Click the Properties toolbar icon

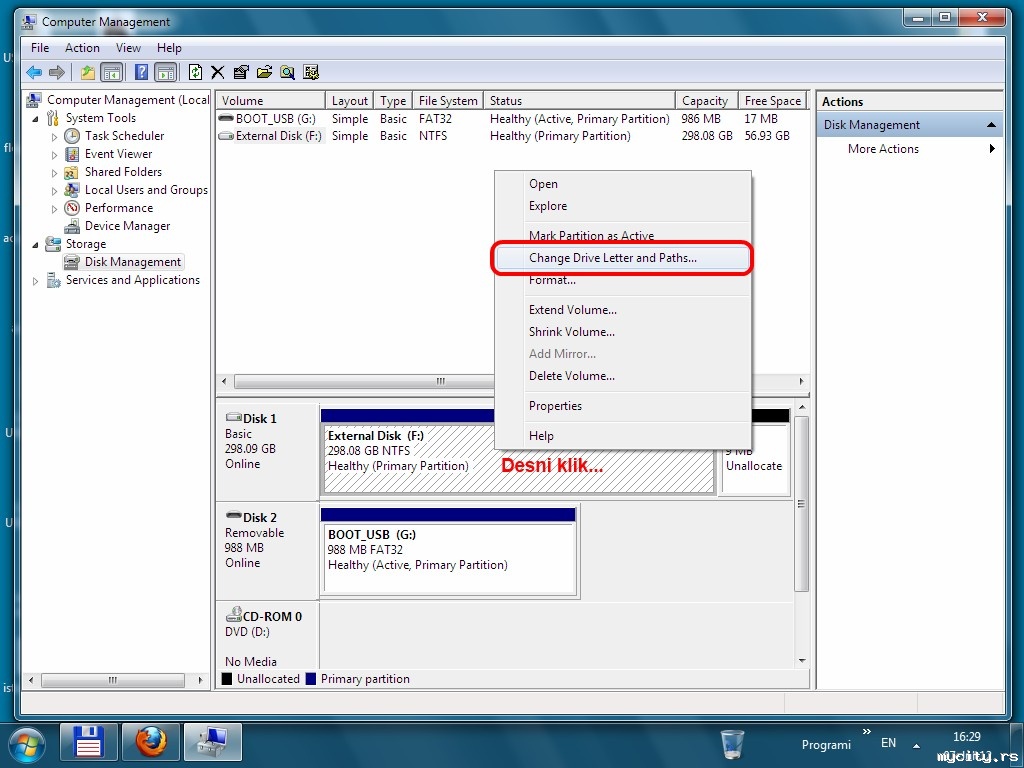(241, 72)
